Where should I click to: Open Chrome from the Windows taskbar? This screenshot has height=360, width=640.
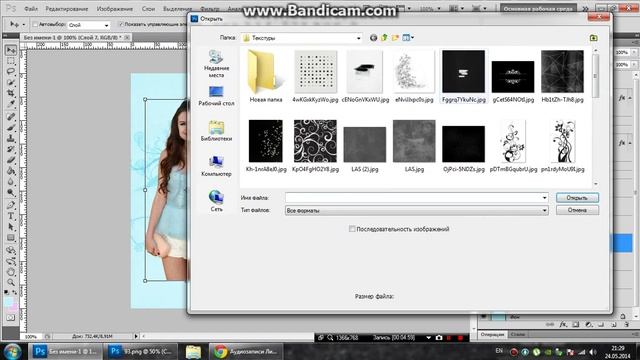[247, 351]
